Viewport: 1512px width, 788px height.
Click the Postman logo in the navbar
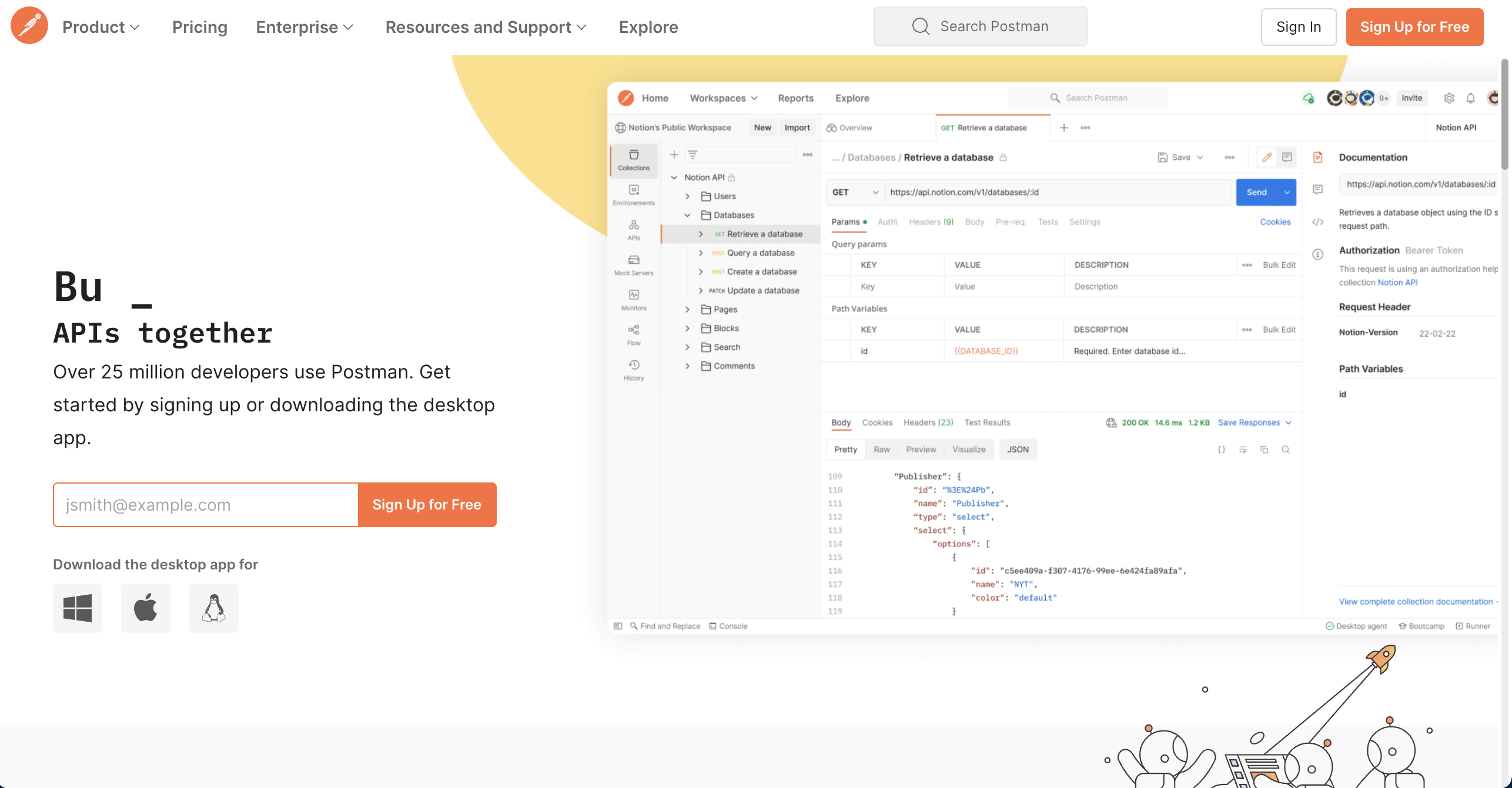(x=29, y=26)
